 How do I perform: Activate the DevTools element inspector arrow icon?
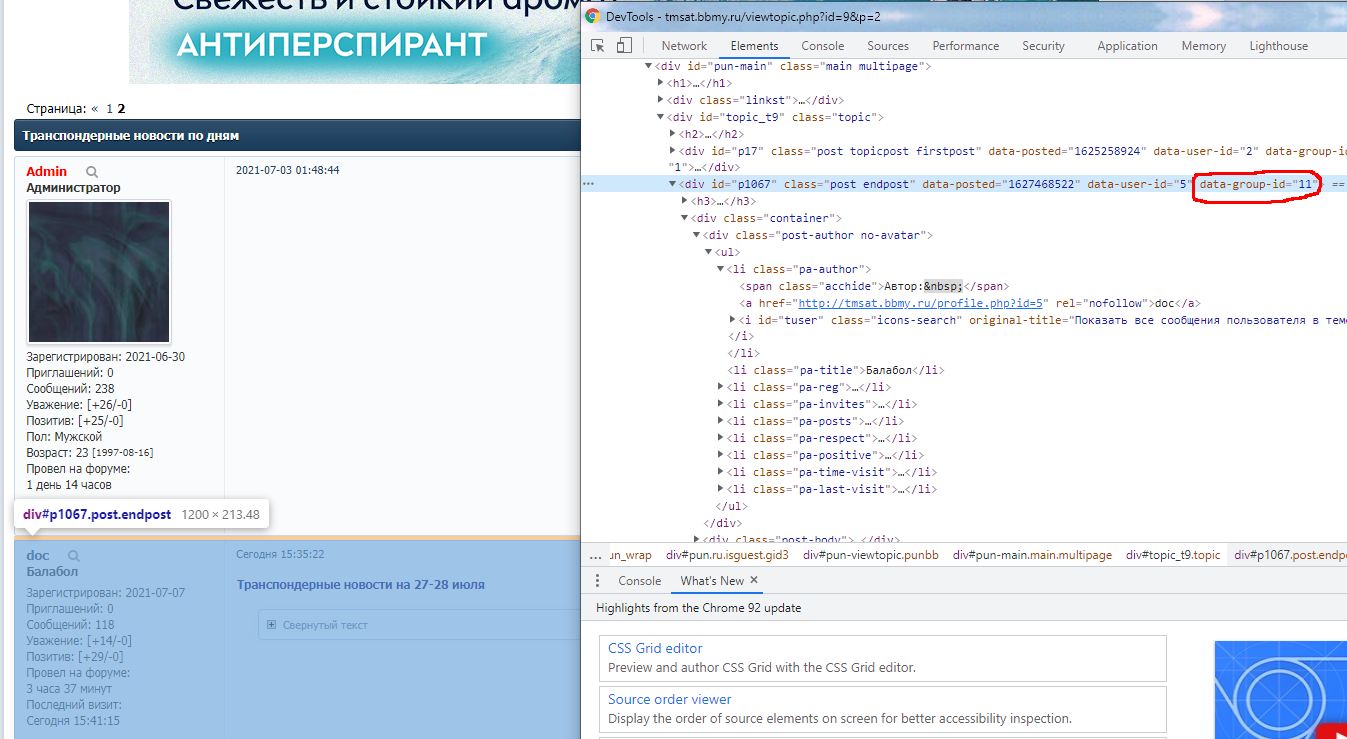point(598,46)
